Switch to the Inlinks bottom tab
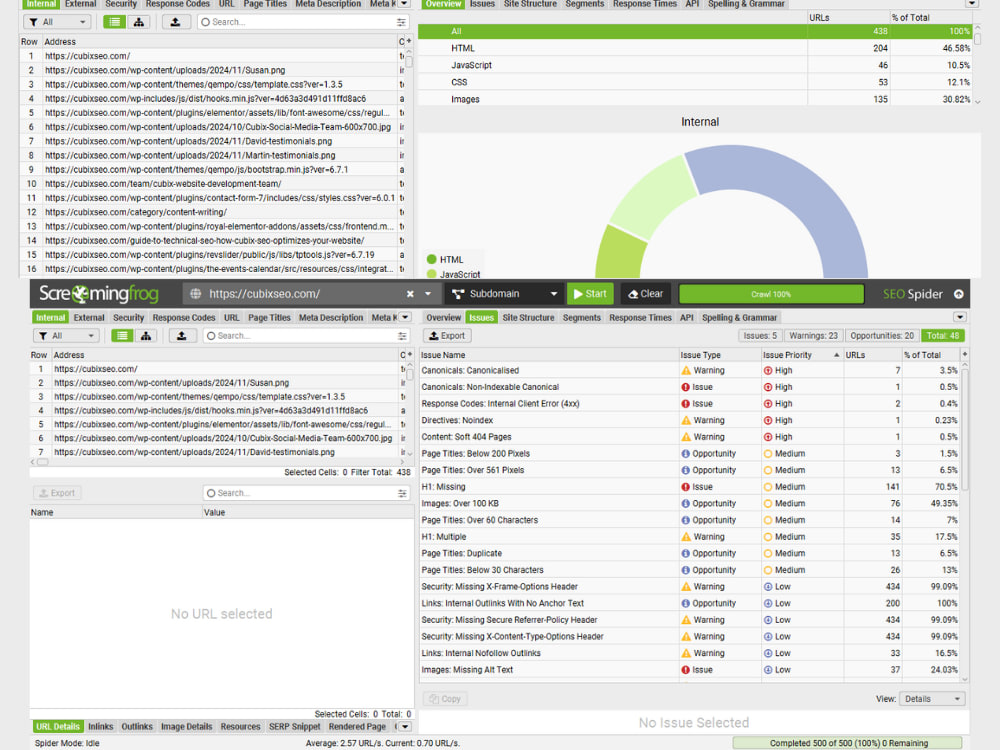The width and height of the screenshot is (1000, 750). pyautogui.click(x=100, y=726)
